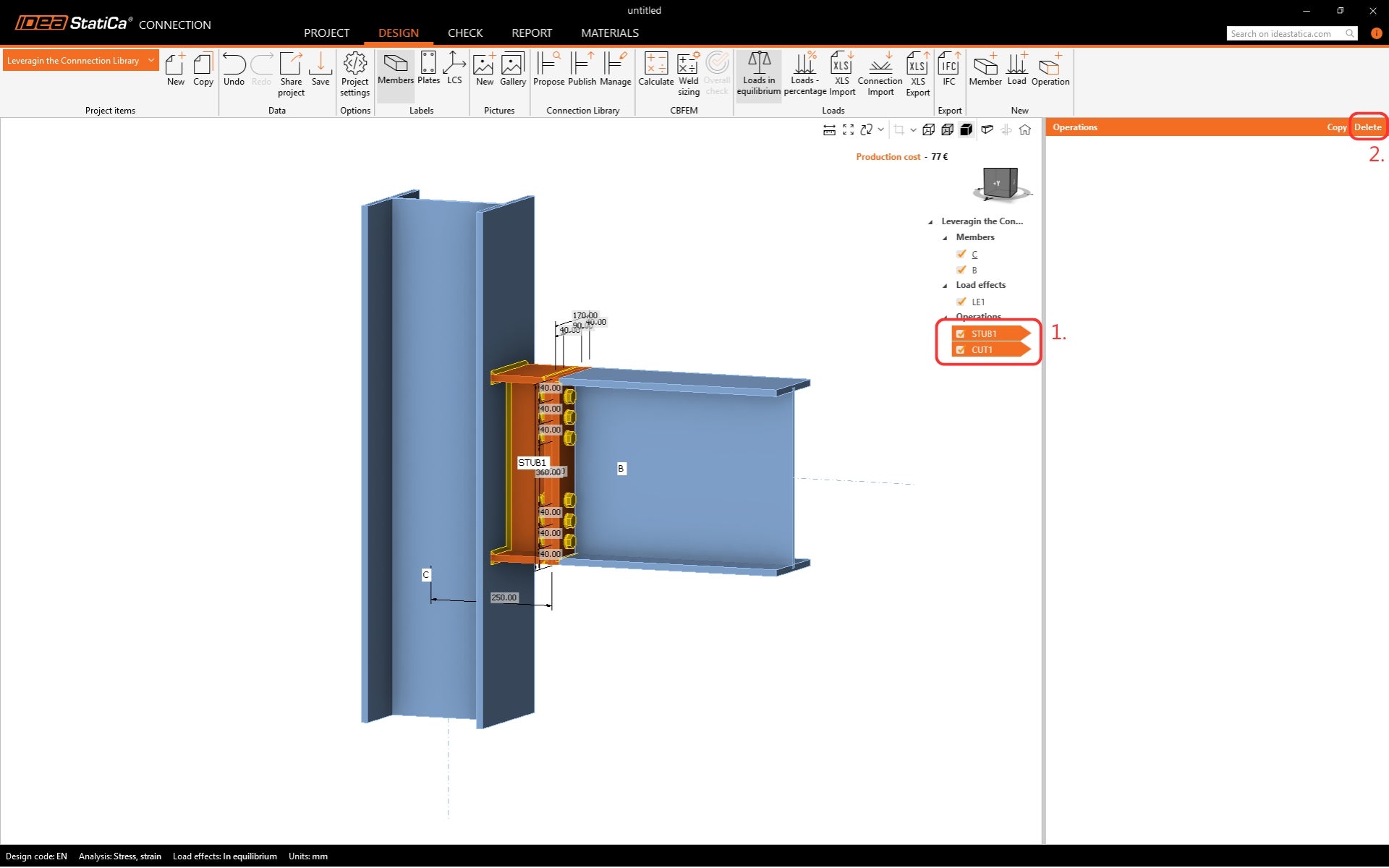
Task: Add a new Operation
Action: pos(1050,69)
